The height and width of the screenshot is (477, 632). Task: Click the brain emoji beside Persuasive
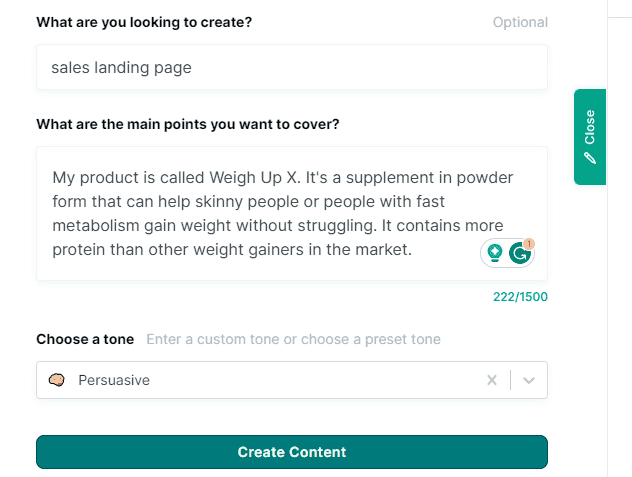[x=57, y=380]
